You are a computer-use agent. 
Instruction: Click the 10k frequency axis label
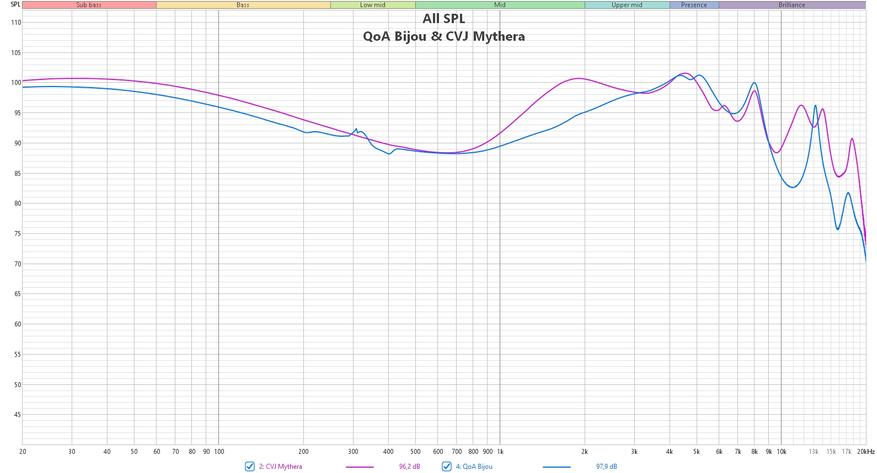click(781, 451)
